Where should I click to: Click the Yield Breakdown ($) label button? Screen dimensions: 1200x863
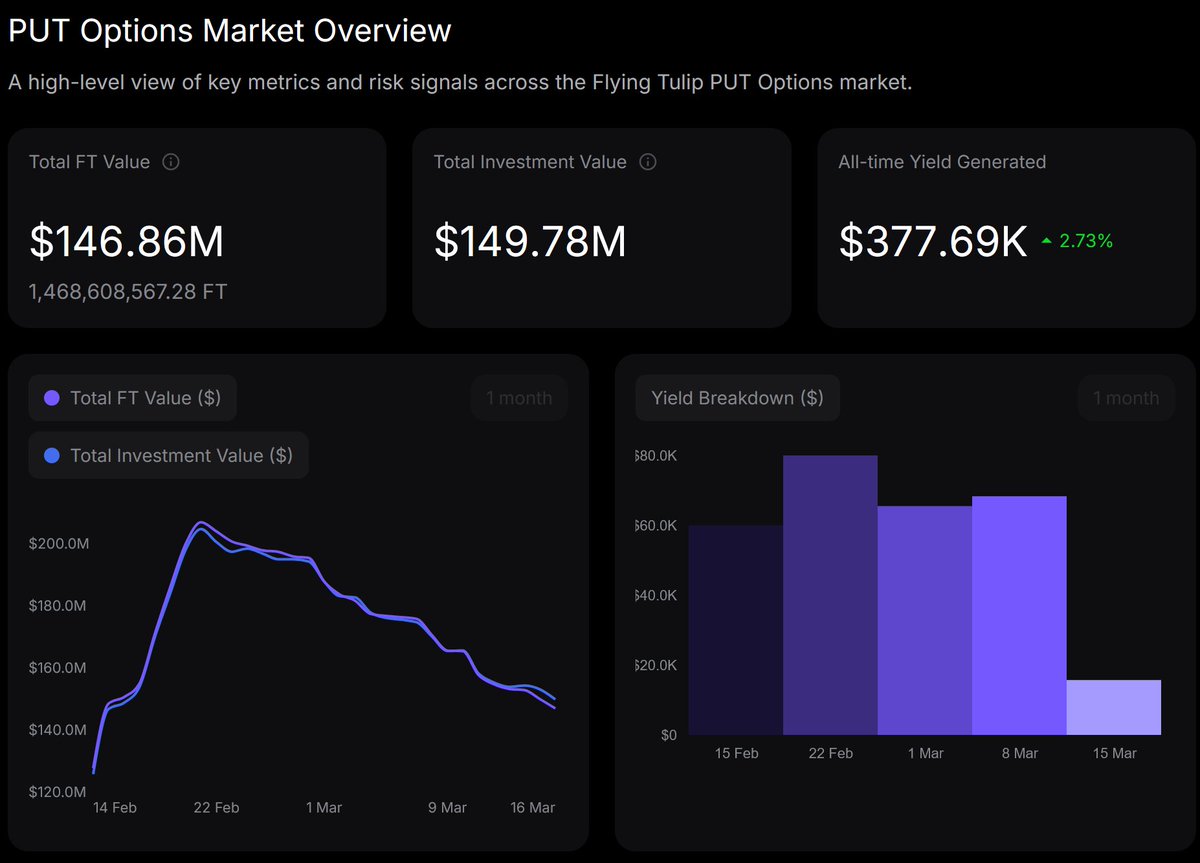(738, 398)
